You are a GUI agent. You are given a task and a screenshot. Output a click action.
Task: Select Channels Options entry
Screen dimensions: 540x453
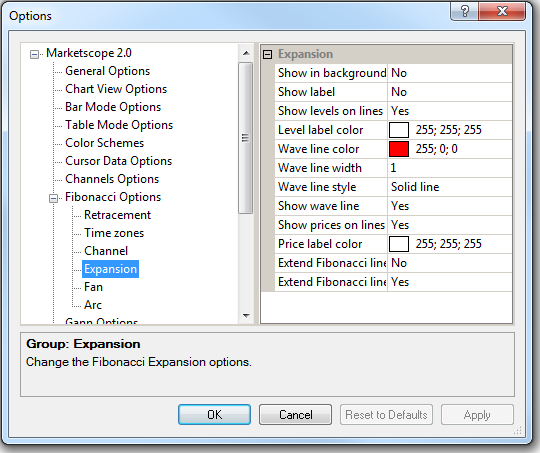point(112,179)
